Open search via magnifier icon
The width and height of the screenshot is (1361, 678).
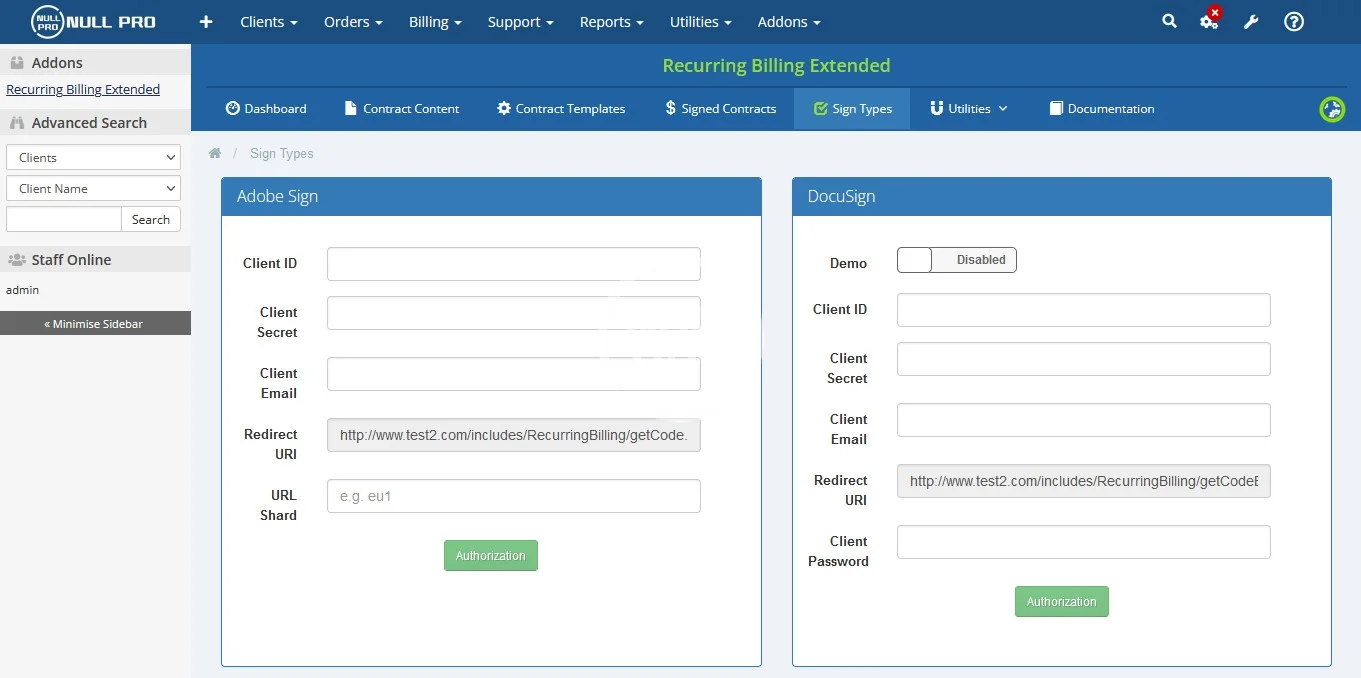(x=1169, y=21)
